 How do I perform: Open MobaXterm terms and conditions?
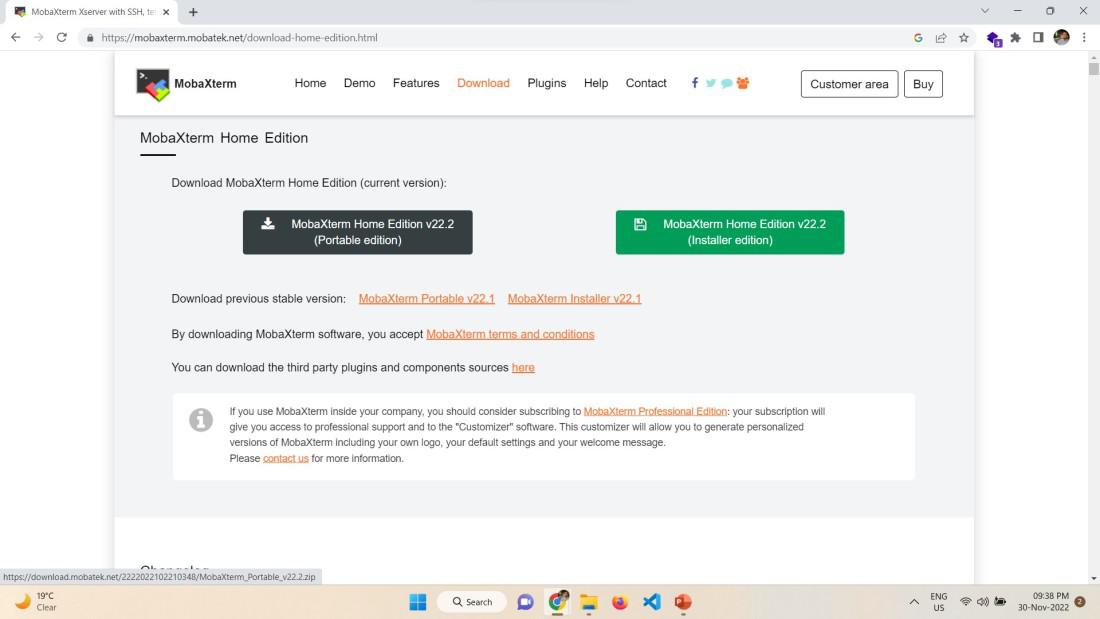click(x=510, y=334)
